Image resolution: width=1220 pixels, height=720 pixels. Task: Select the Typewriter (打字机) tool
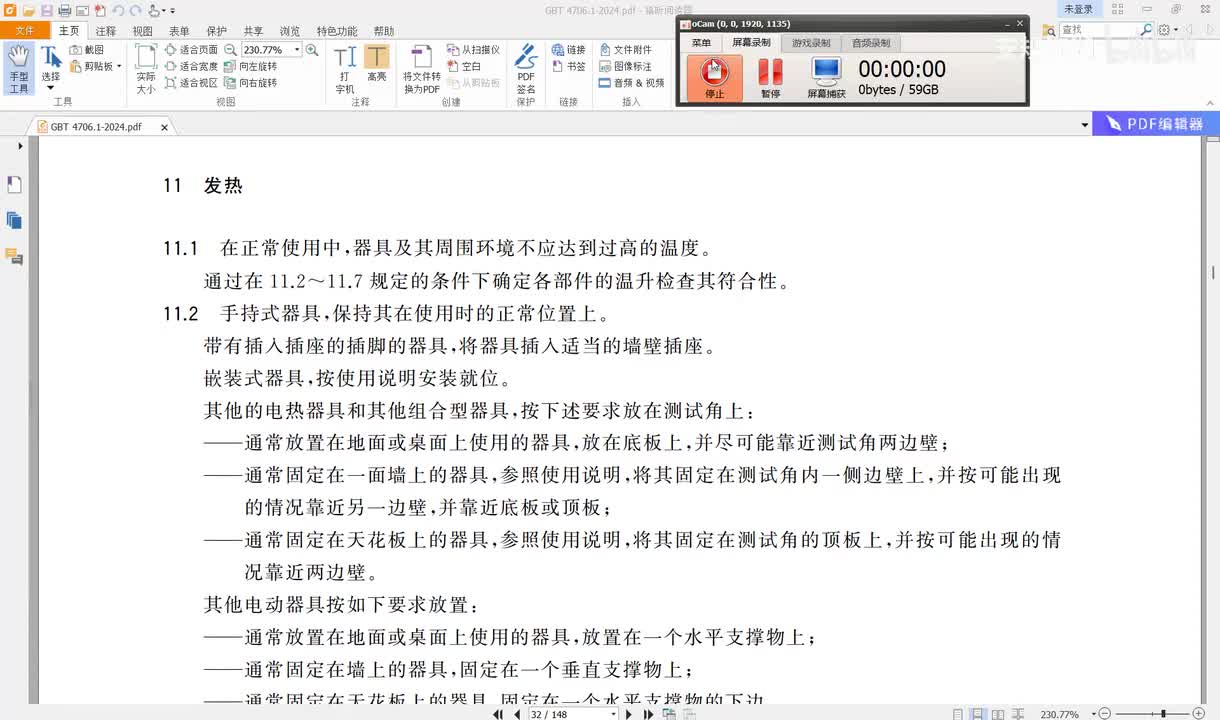[x=345, y=69]
